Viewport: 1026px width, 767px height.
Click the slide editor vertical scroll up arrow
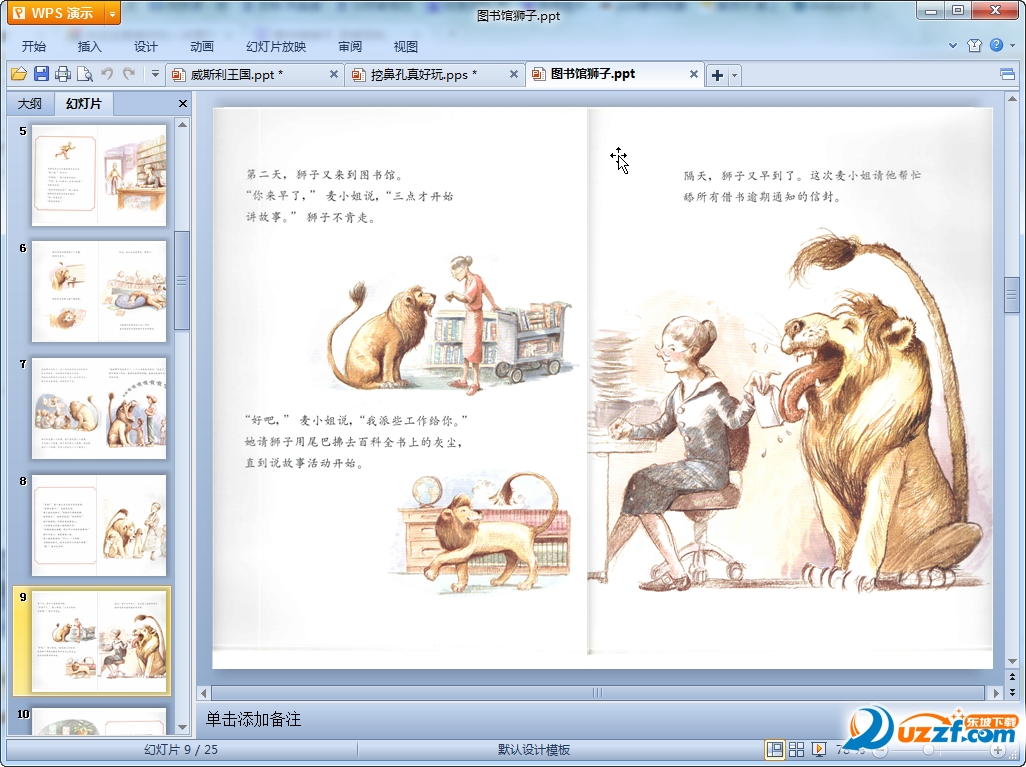tap(1012, 99)
